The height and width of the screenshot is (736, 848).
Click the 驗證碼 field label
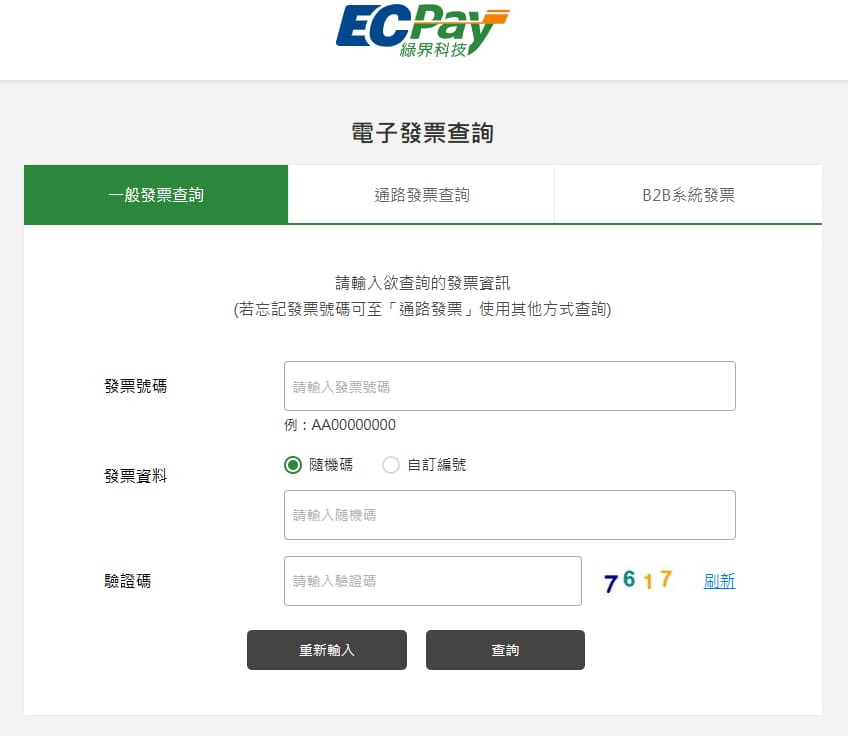[x=128, y=581]
